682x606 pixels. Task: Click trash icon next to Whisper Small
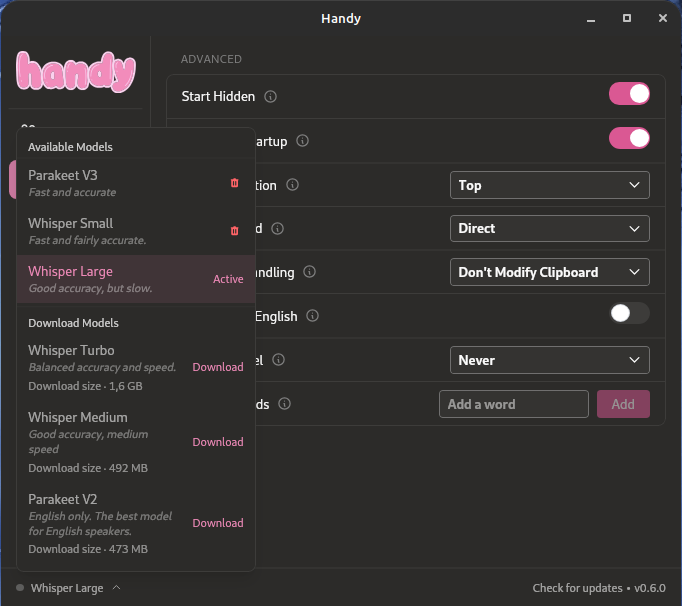click(234, 231)
